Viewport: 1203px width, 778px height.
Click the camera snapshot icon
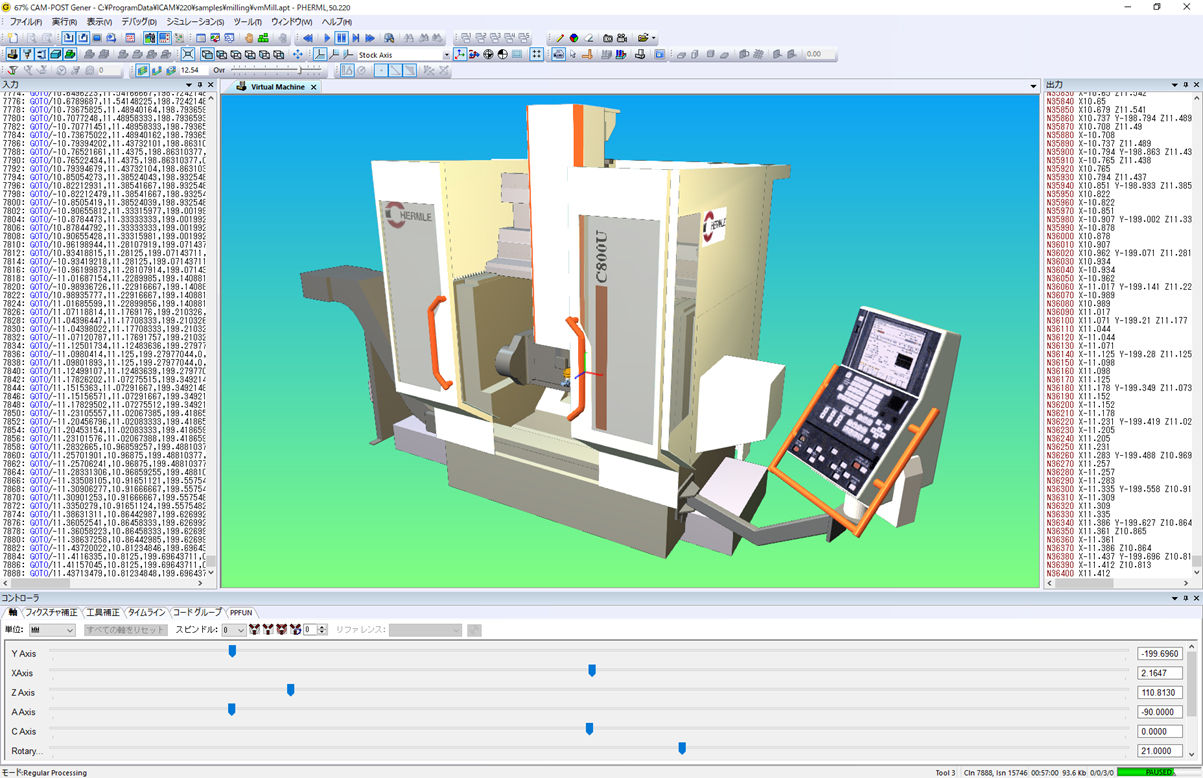pos(607,39)
